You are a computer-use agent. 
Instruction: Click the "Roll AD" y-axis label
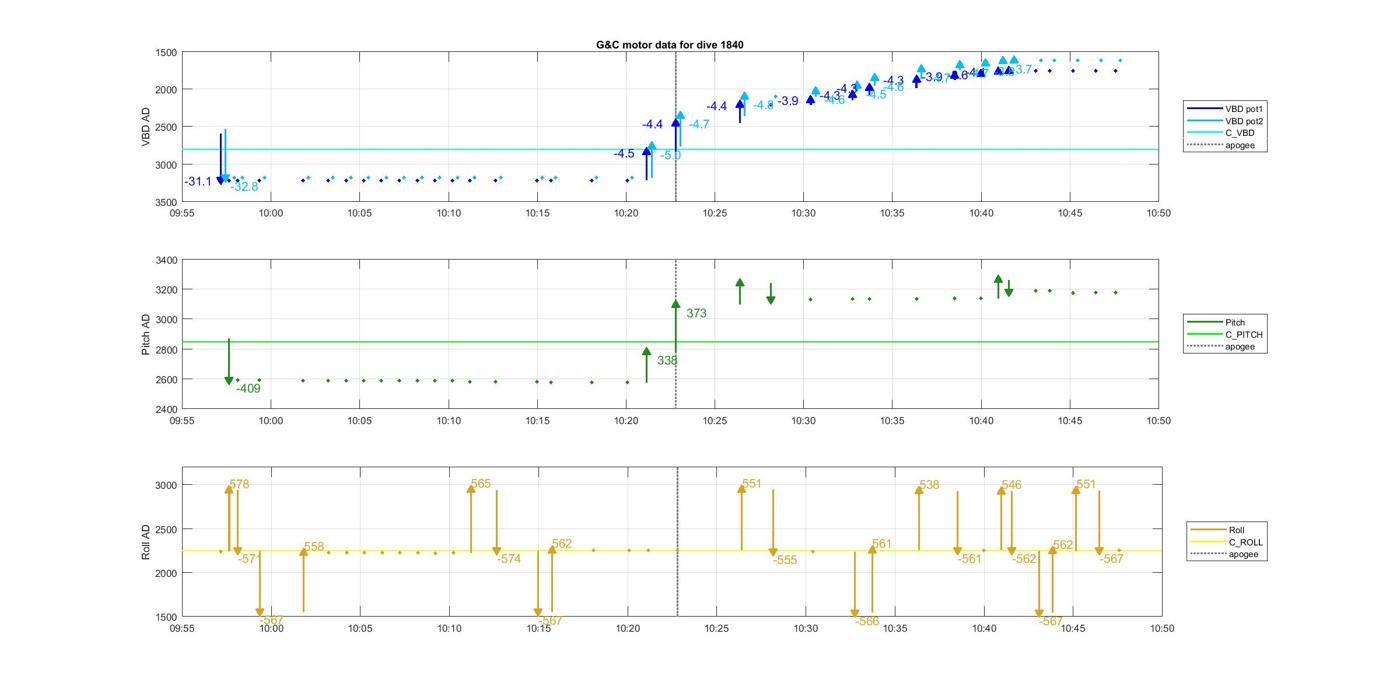point(146,541)
